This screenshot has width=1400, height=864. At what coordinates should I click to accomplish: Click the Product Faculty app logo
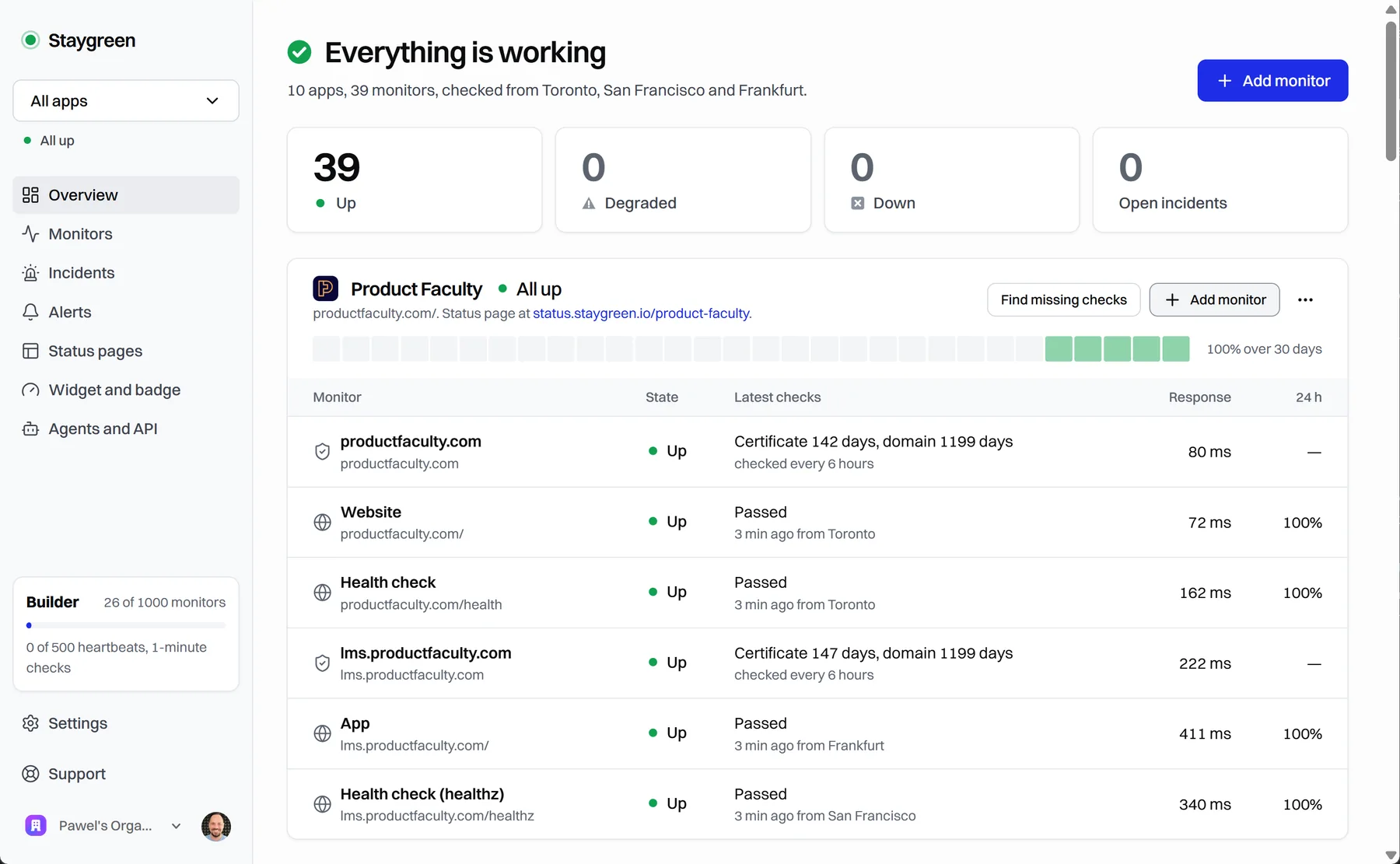coord(325,289)
